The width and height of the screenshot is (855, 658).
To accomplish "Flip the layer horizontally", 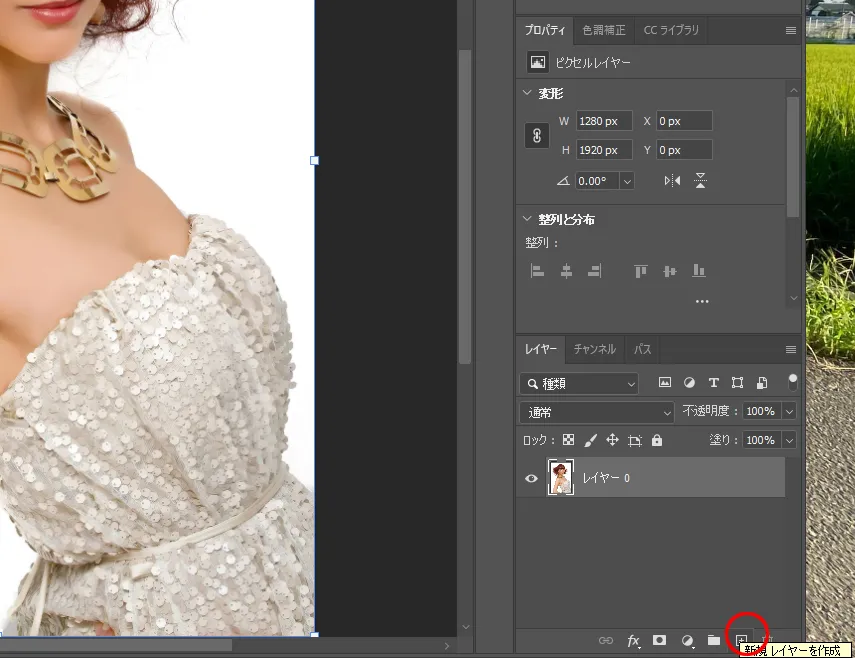I will click(x=672, y=181).
